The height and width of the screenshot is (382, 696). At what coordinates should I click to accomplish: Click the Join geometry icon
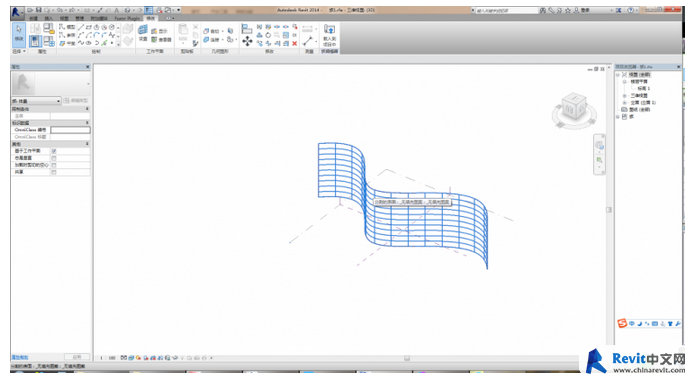pos(206,39)
